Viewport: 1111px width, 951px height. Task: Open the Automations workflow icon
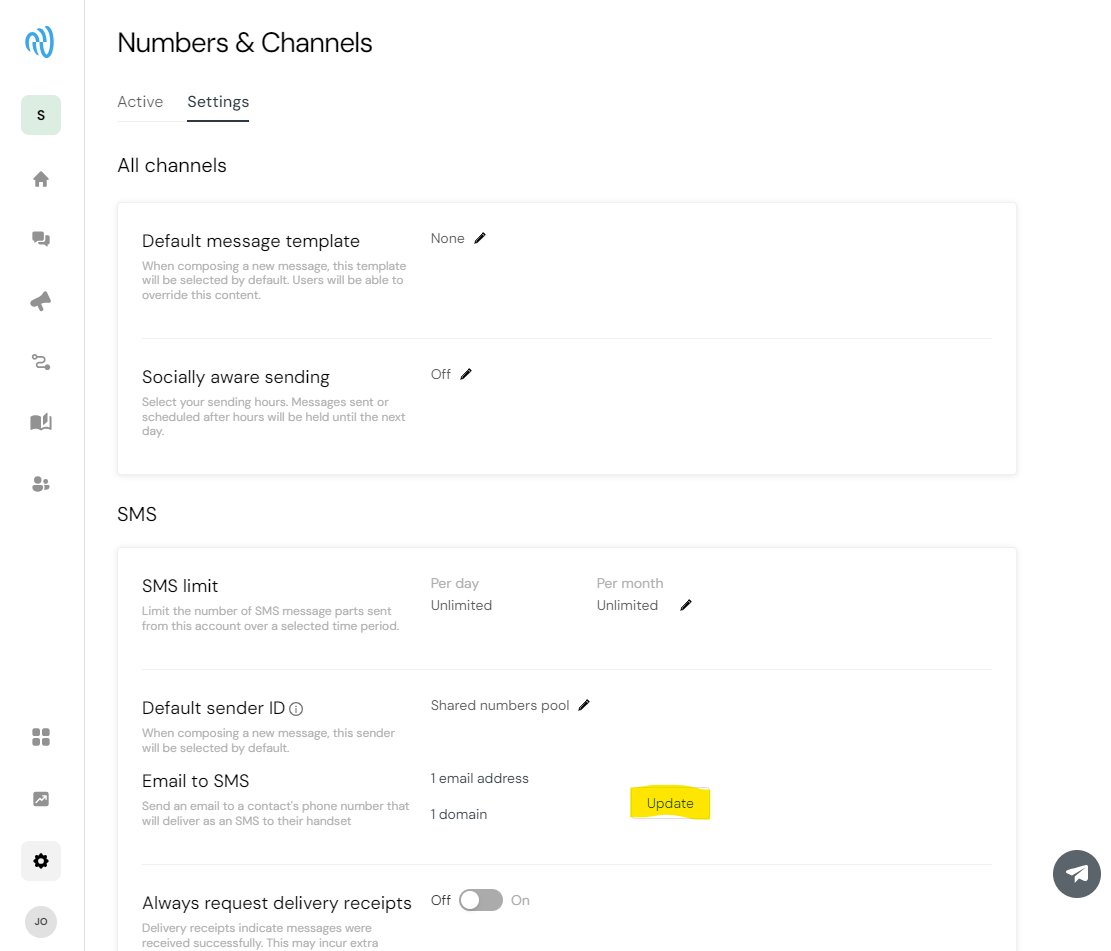(40, 361)
